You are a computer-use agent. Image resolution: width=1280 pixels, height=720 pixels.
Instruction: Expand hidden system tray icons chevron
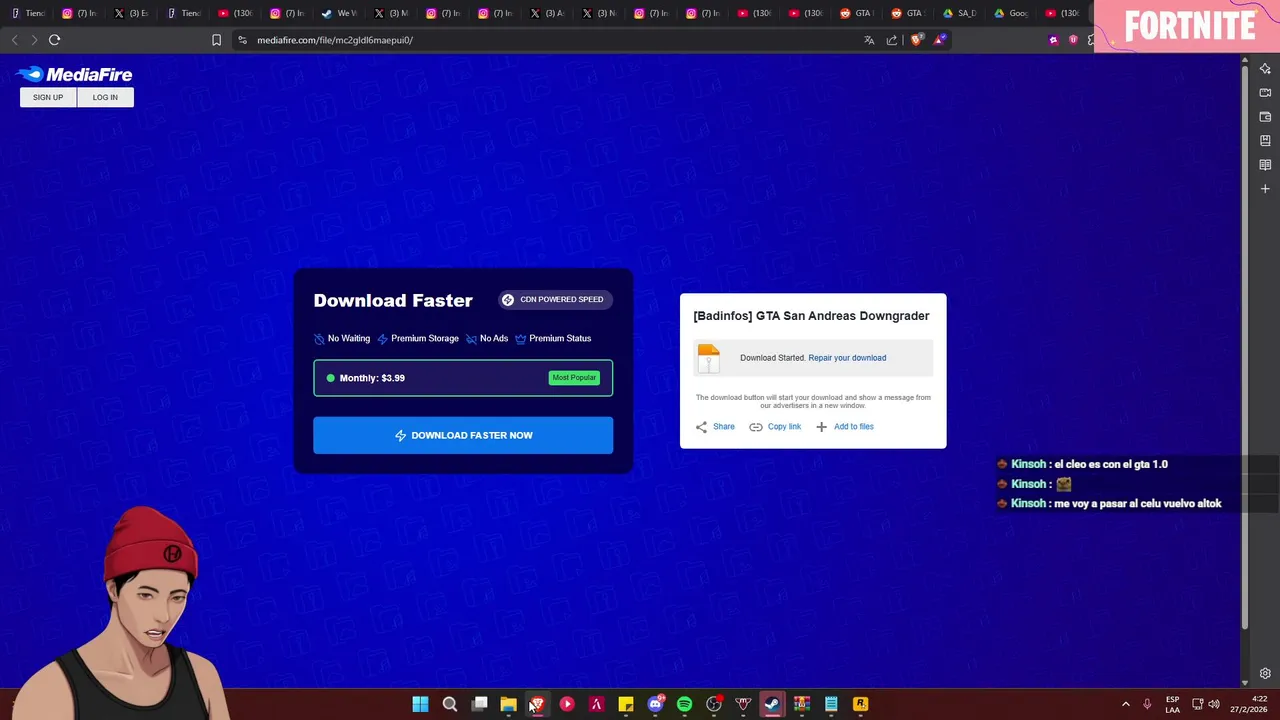[1125, 704]
